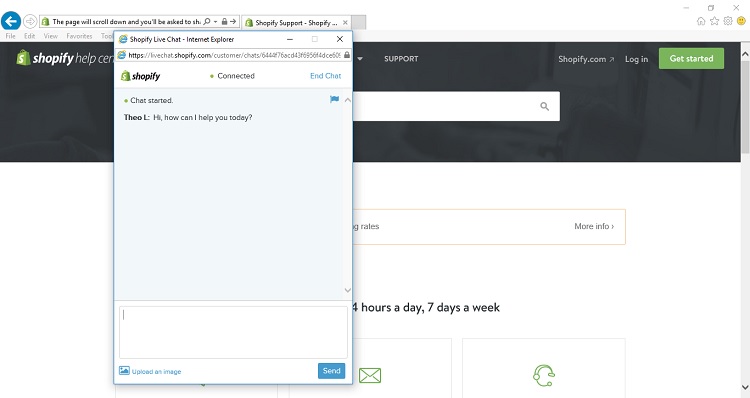This screenshot has height=398, width=750.
Task: Click the lock icon in the Live Chat address bar
Action: 347,55
